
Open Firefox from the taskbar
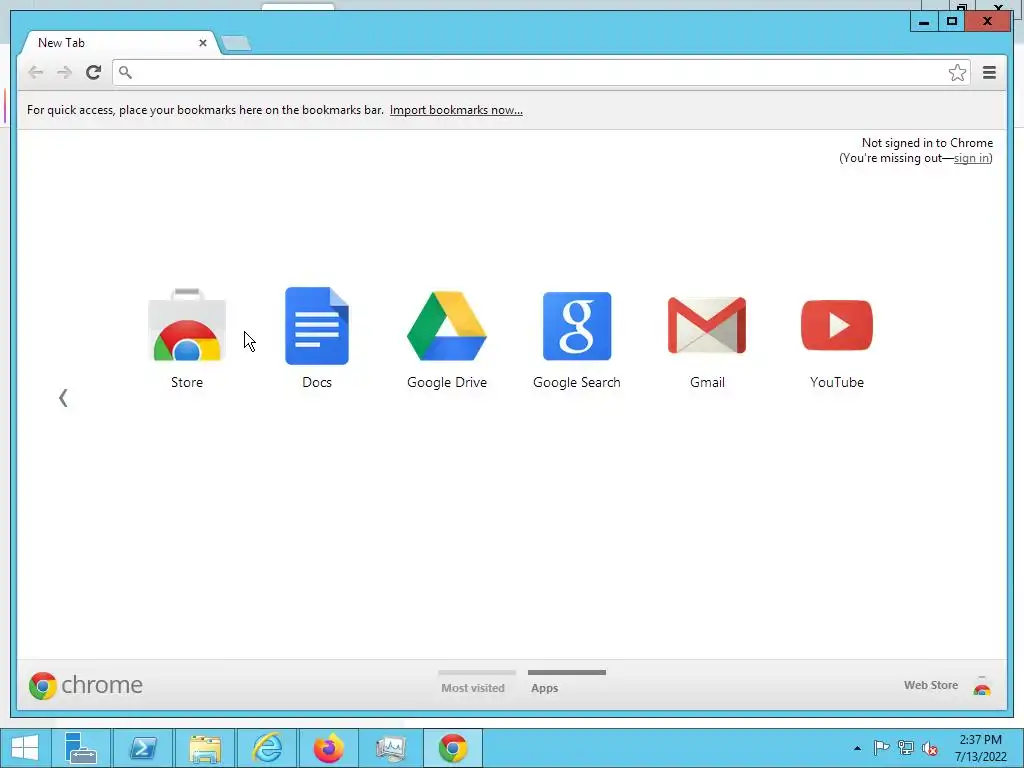329,748
